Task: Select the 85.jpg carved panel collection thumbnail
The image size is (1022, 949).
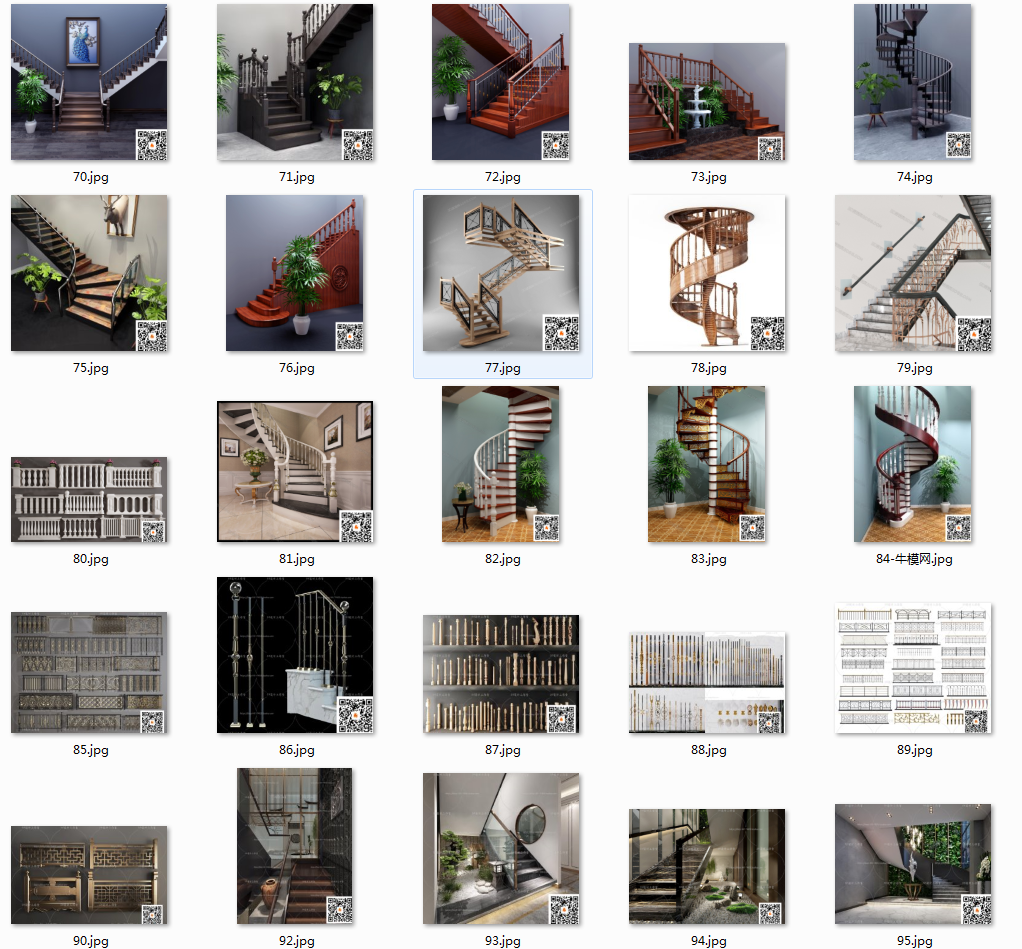Action: (89, 673)
